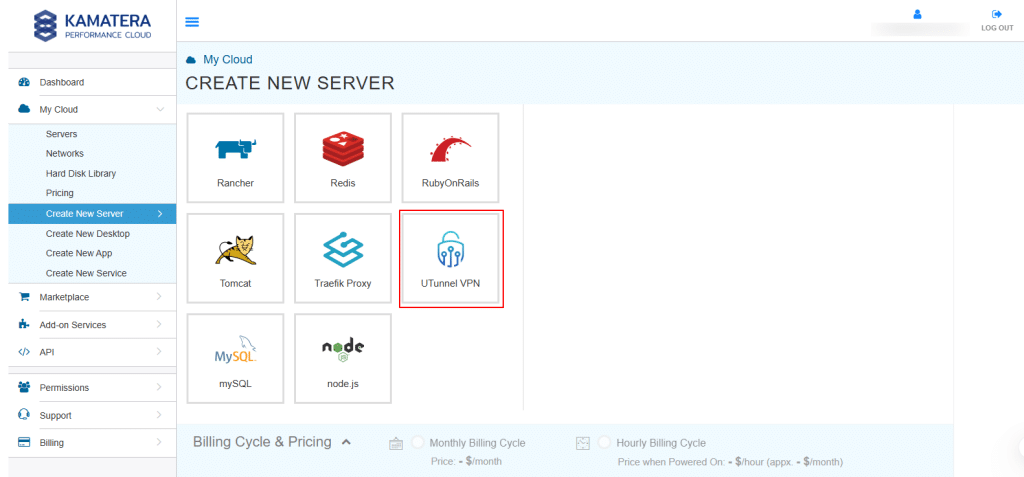
Task: Click 'Price when Powered On' text
Action: [x=730, y=462]
